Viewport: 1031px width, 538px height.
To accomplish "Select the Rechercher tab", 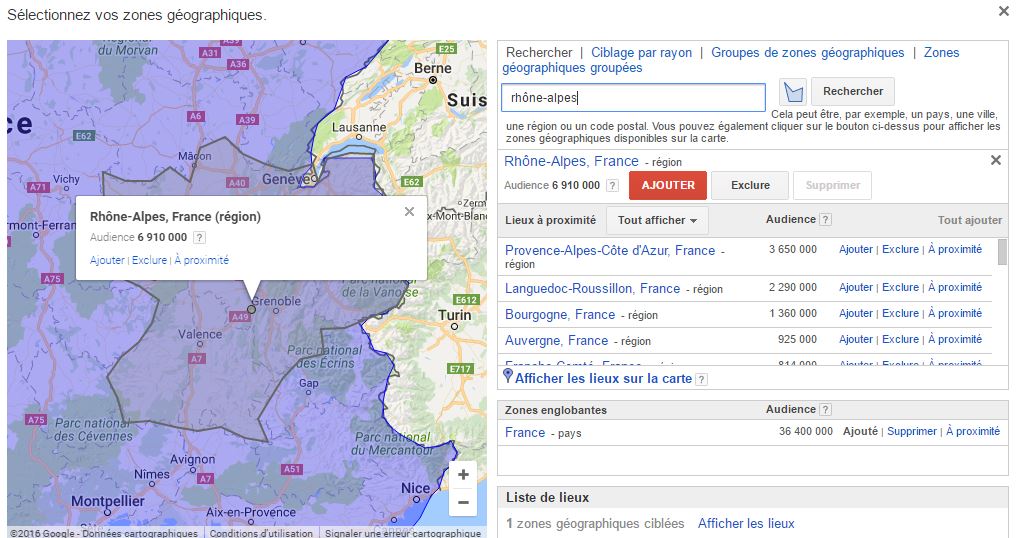I will (539, 53).
